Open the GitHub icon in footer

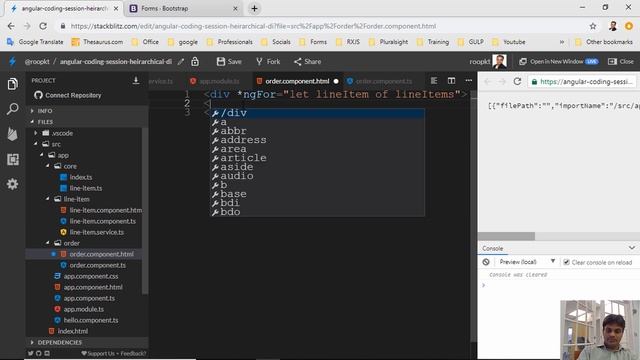point(39,353)
